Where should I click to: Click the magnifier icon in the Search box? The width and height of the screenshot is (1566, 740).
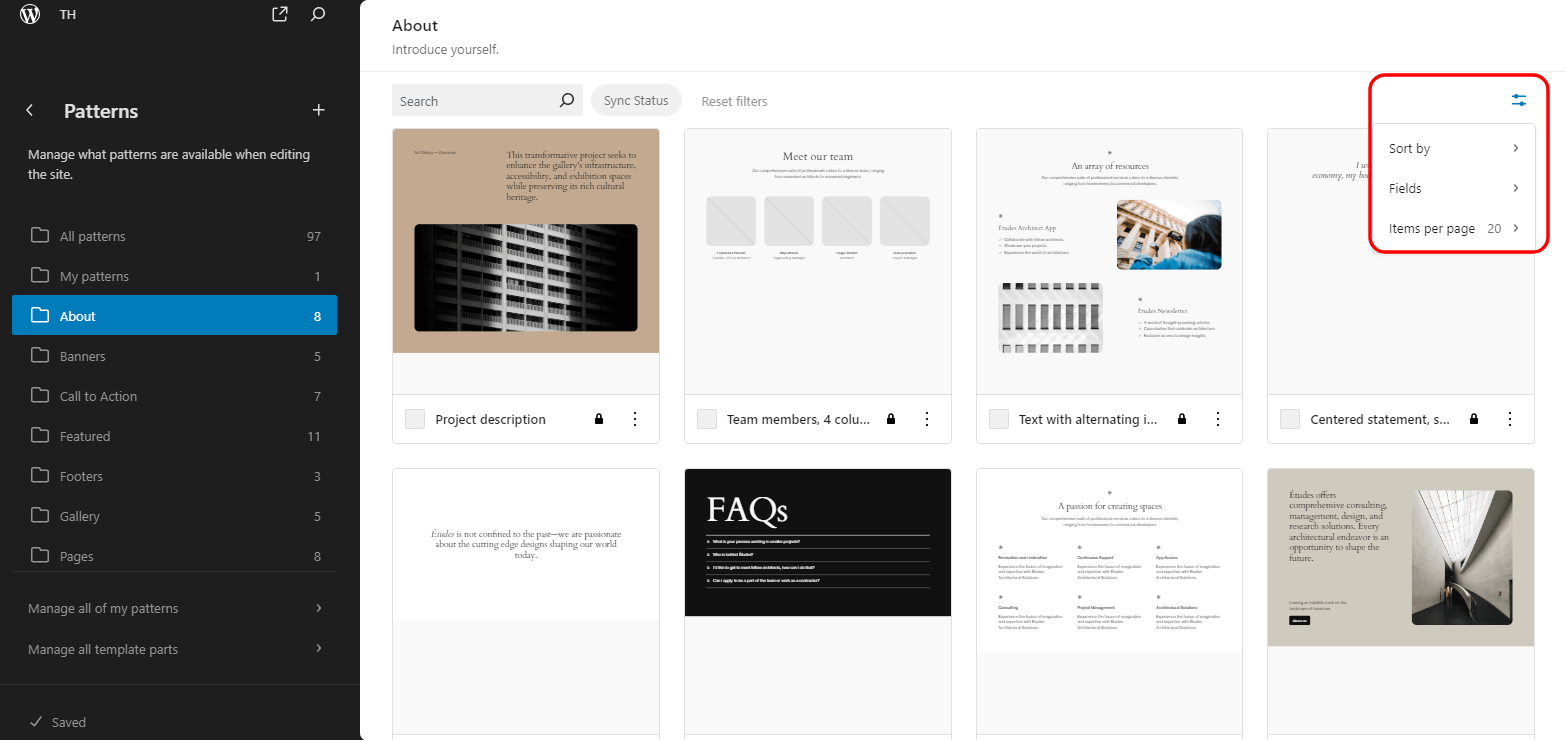(567, 100)
